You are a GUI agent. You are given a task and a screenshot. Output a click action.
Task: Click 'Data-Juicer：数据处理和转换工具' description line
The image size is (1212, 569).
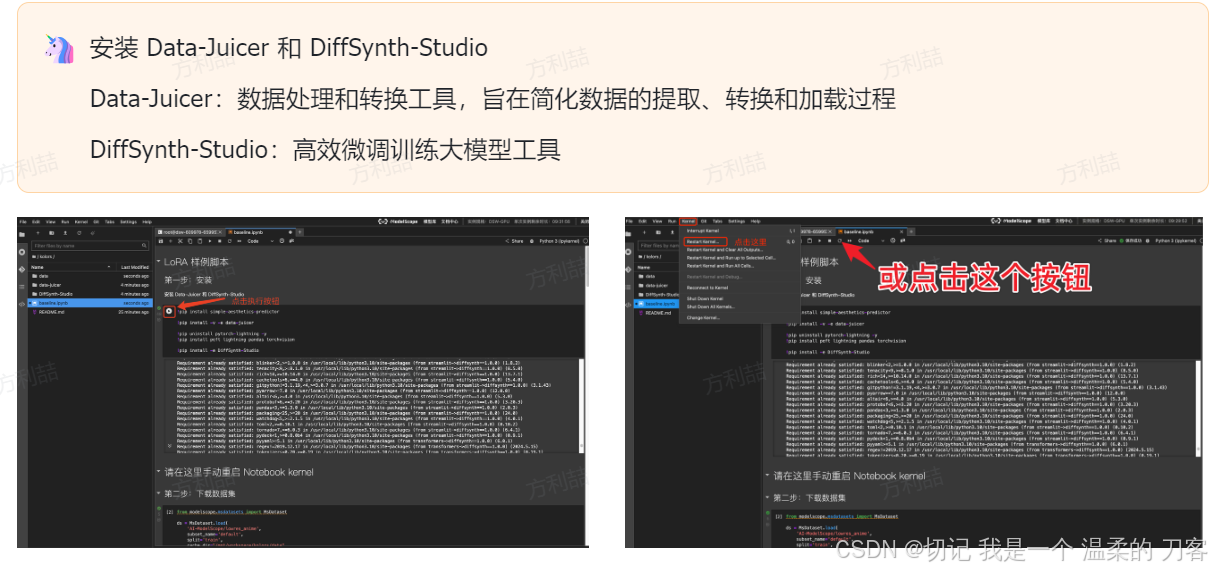492,99
